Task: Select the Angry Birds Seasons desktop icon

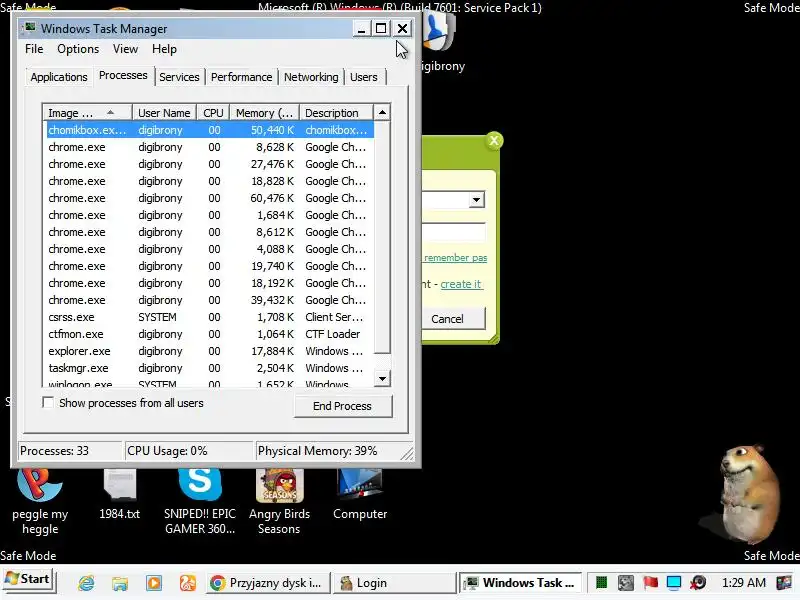Action: pyautogui.click(x=279, y=502)
